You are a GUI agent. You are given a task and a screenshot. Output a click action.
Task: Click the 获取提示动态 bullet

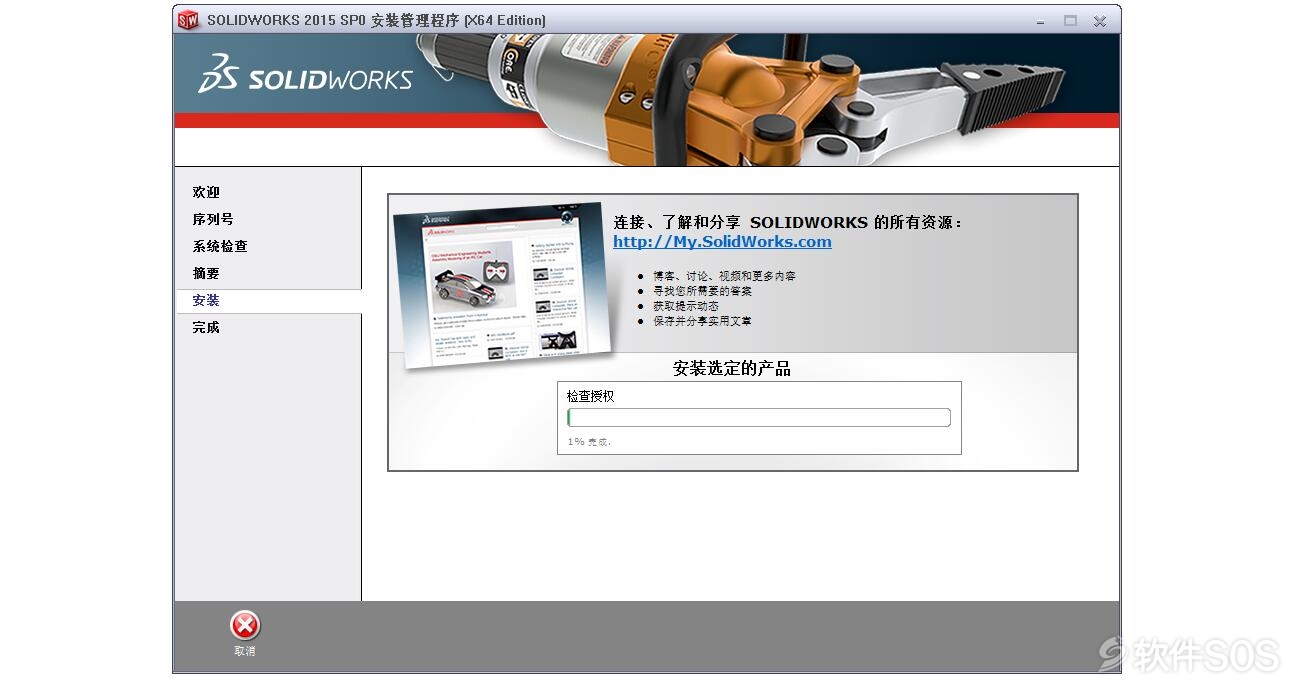point(686,306)
